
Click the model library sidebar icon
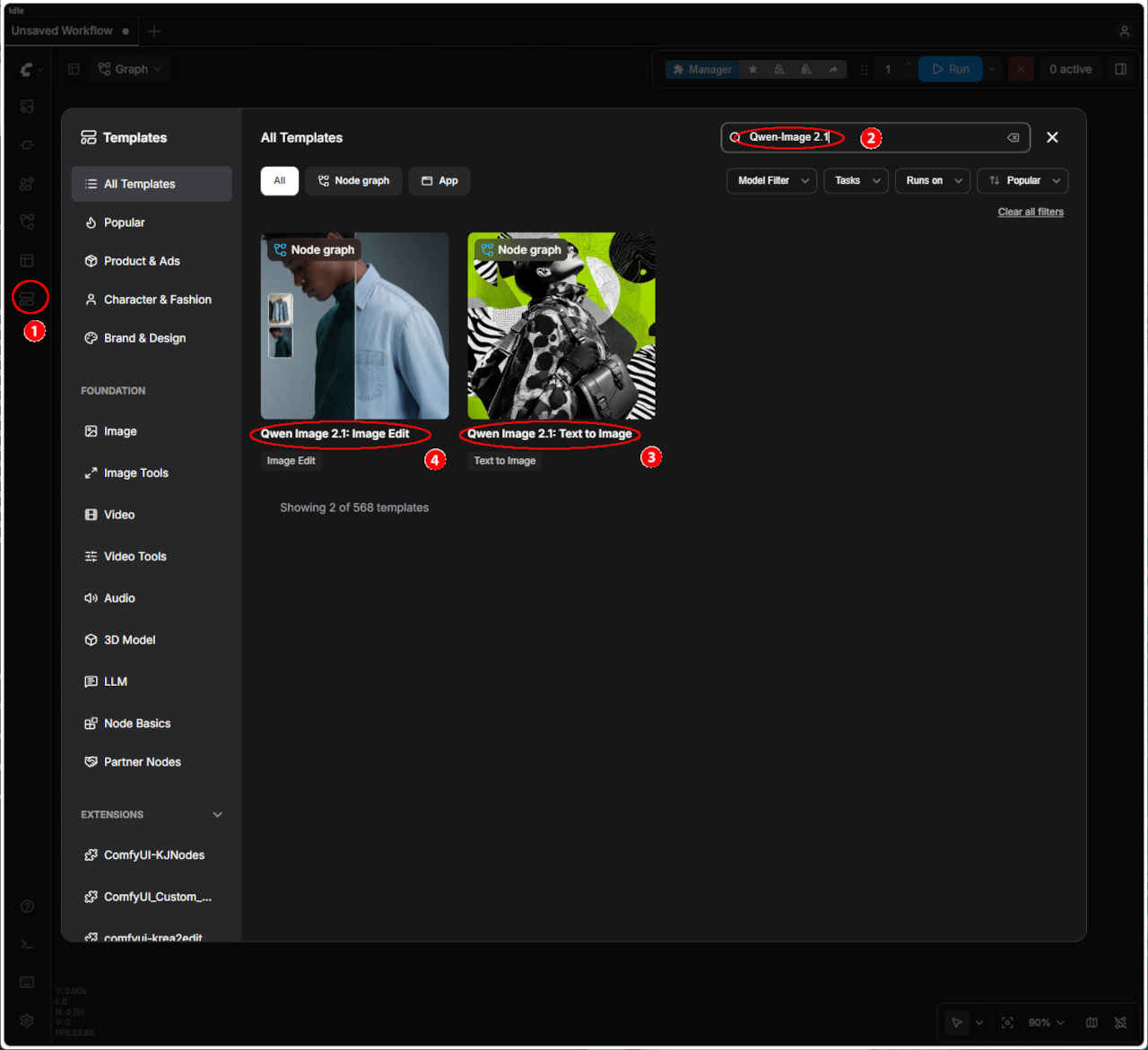click(x=28, y=184)
